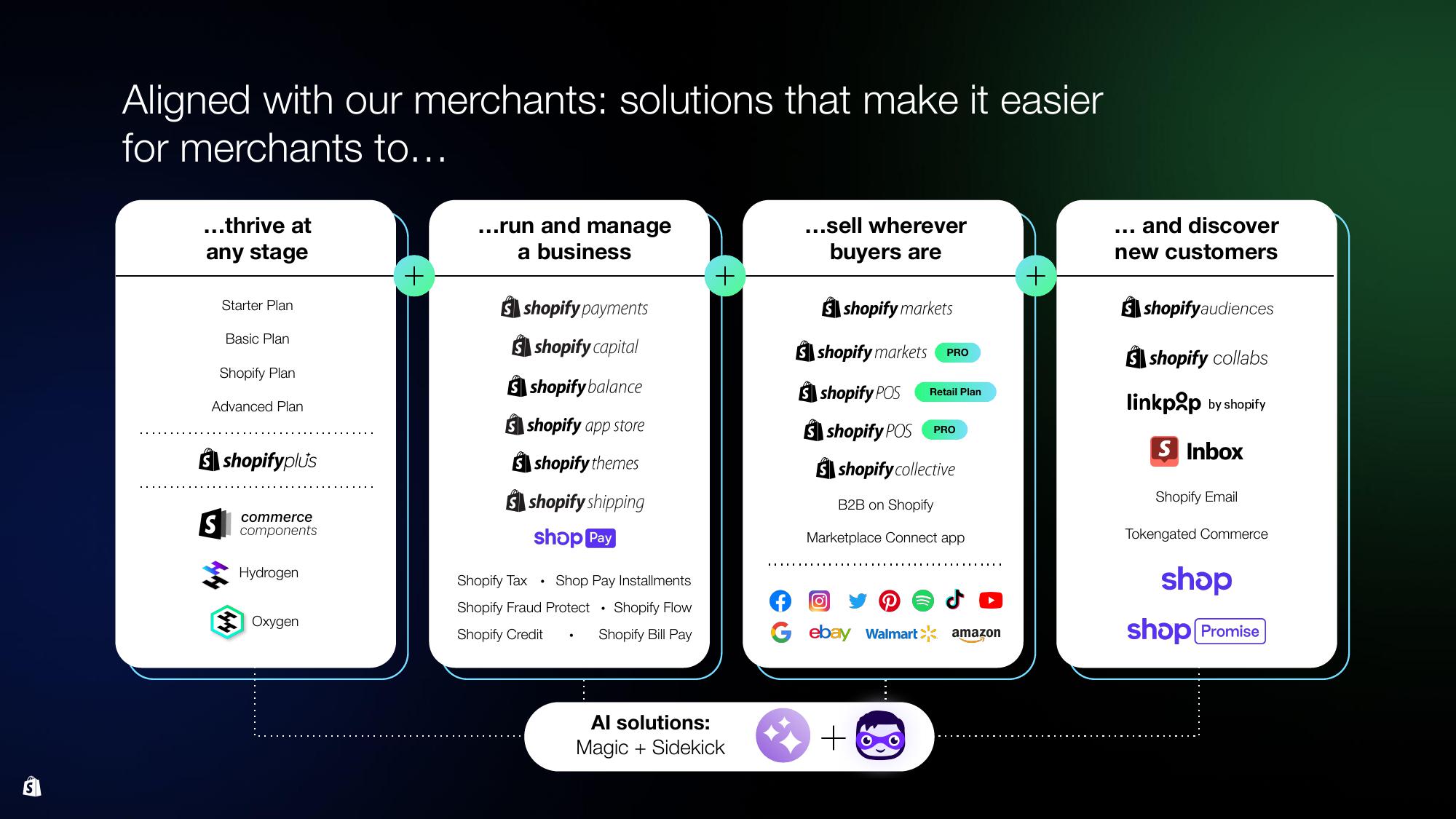
Task: Click the Shopify Collective icon
Action: 821,466
